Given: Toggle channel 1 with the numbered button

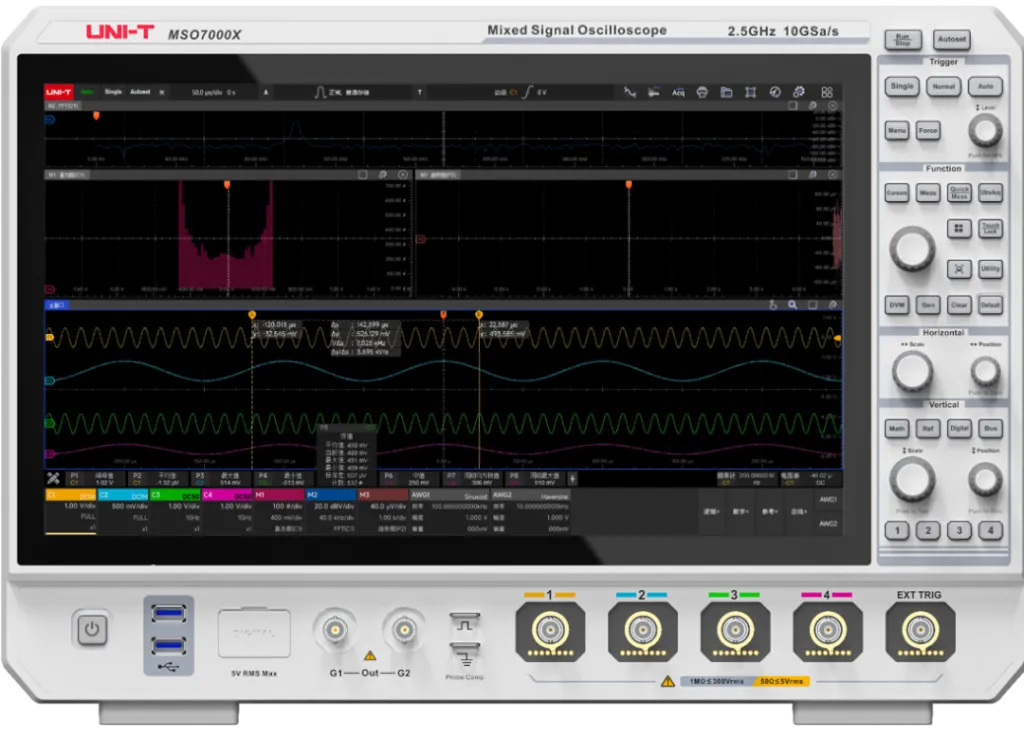Looking at the screenshot, I should (897, 531).
